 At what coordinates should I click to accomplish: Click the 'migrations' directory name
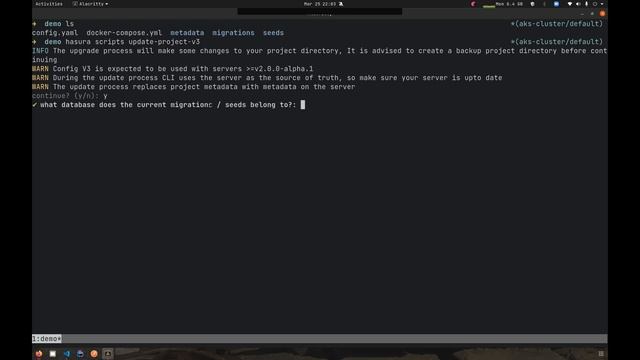point(233,33)
